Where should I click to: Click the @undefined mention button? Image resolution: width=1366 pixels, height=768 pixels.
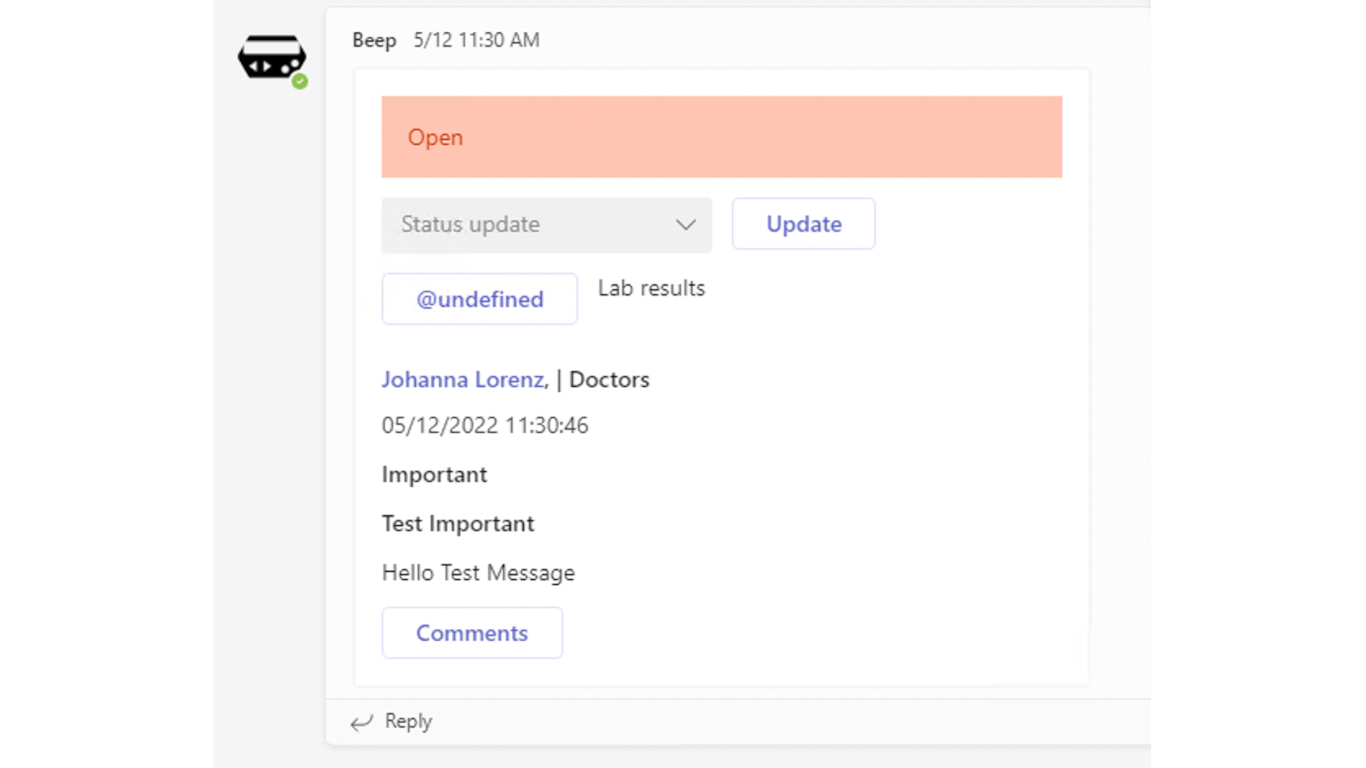tap(480, 299)
